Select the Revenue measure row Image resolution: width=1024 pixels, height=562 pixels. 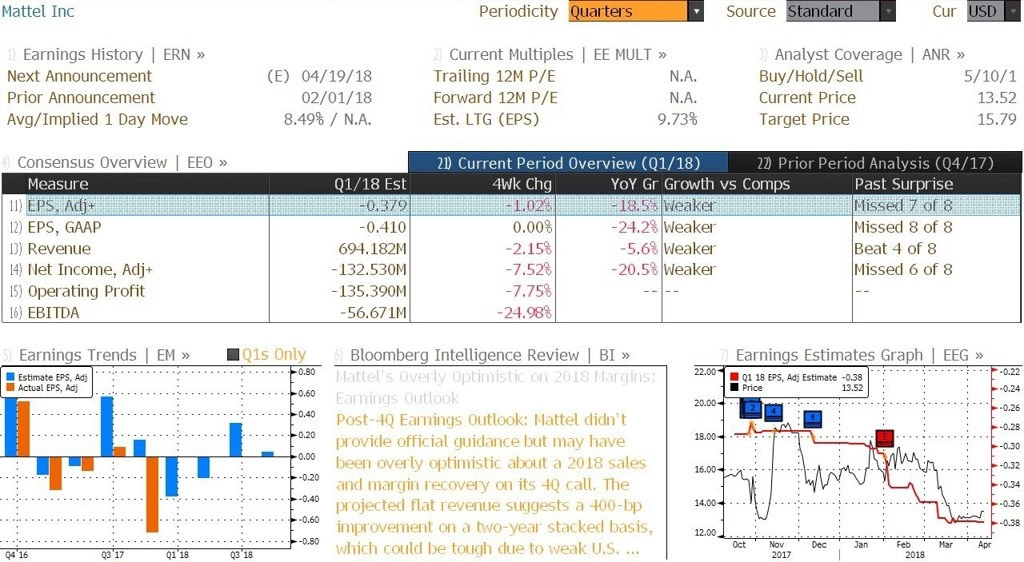511,249
